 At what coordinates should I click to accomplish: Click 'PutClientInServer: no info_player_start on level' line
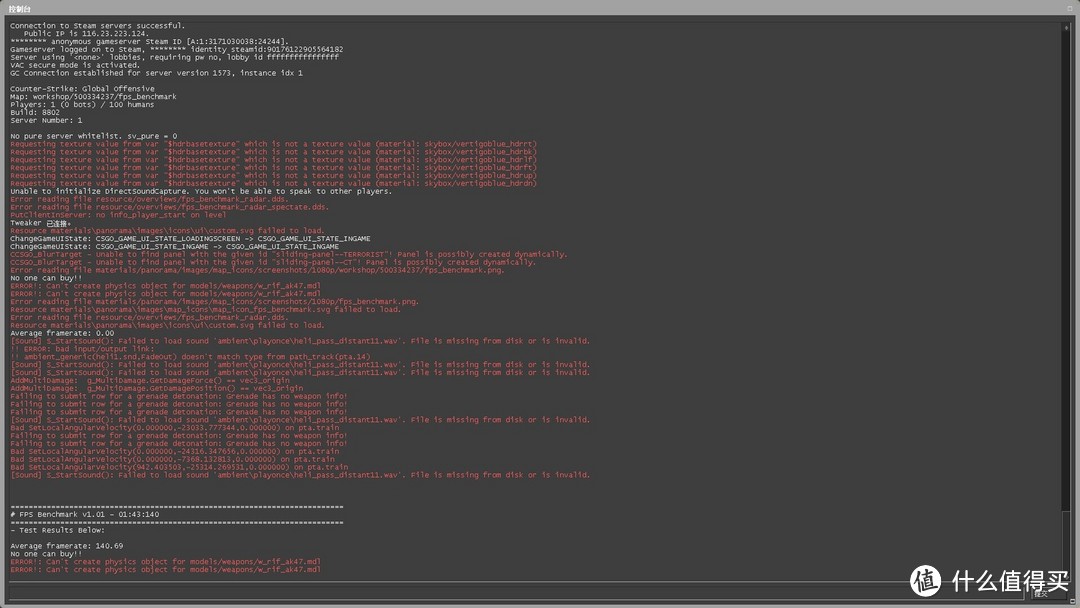118,215
